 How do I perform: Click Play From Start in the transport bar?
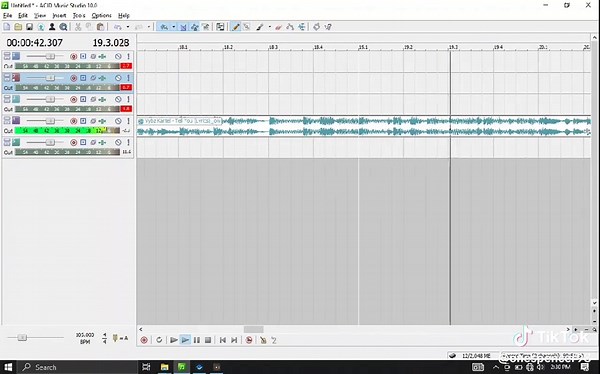[x=174, y=340]
